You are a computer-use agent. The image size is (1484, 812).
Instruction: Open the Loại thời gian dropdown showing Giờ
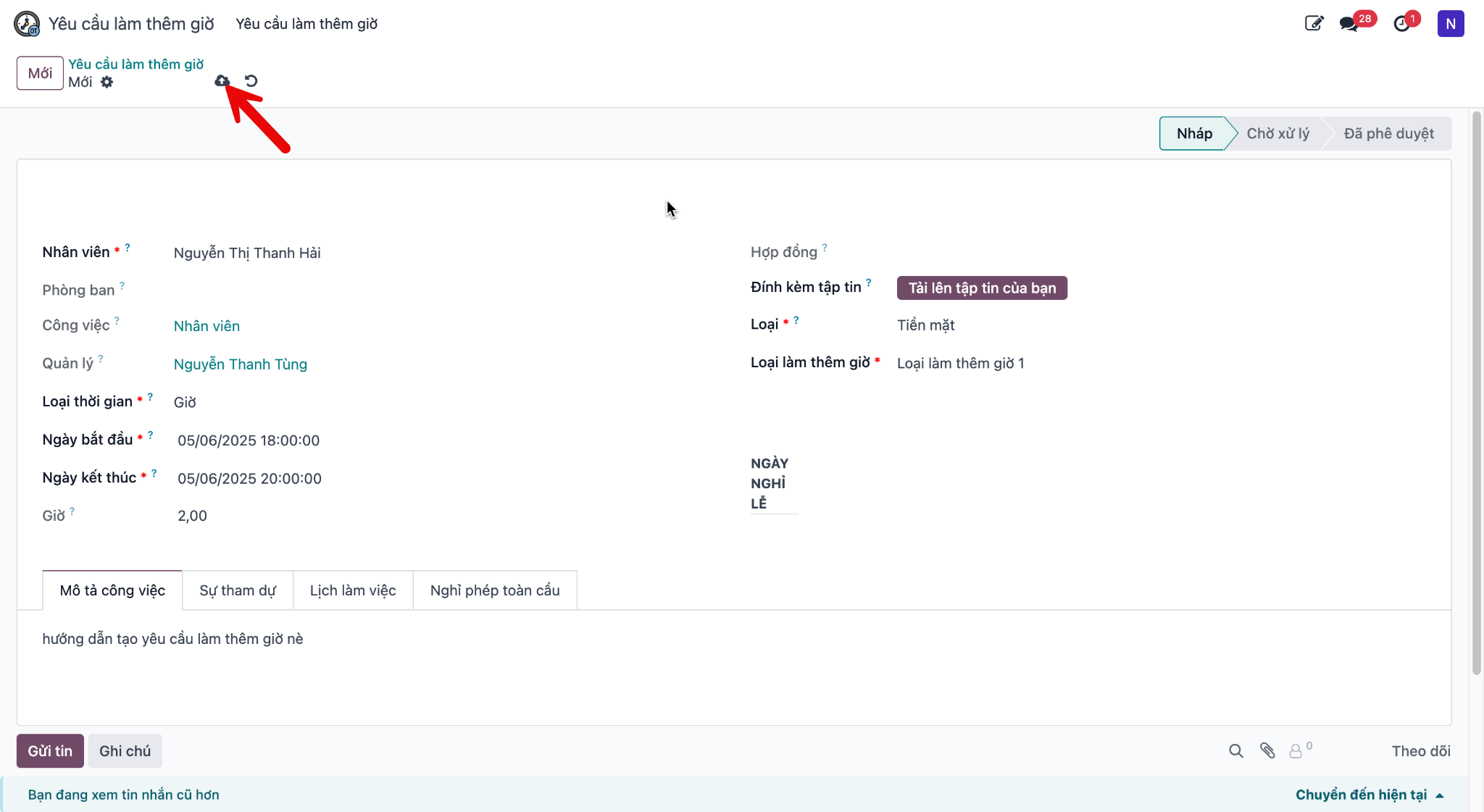435,402
